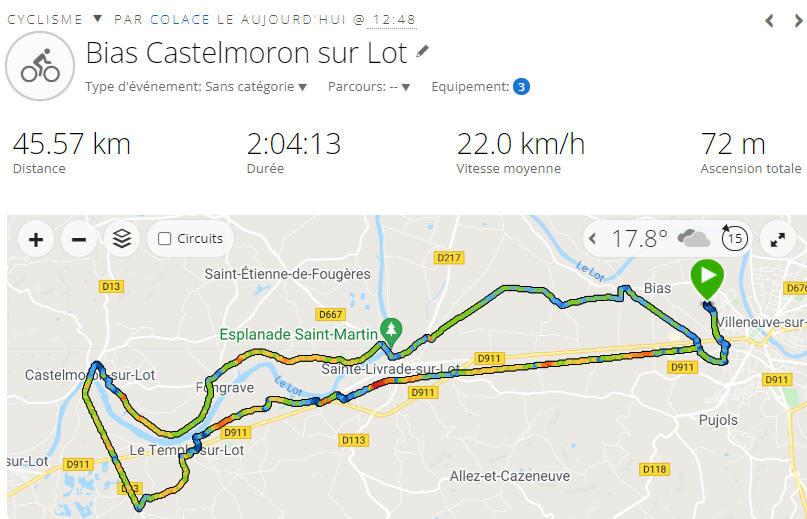Click the 12:48 activity time

pyautogui.click(x=394, y=20)
